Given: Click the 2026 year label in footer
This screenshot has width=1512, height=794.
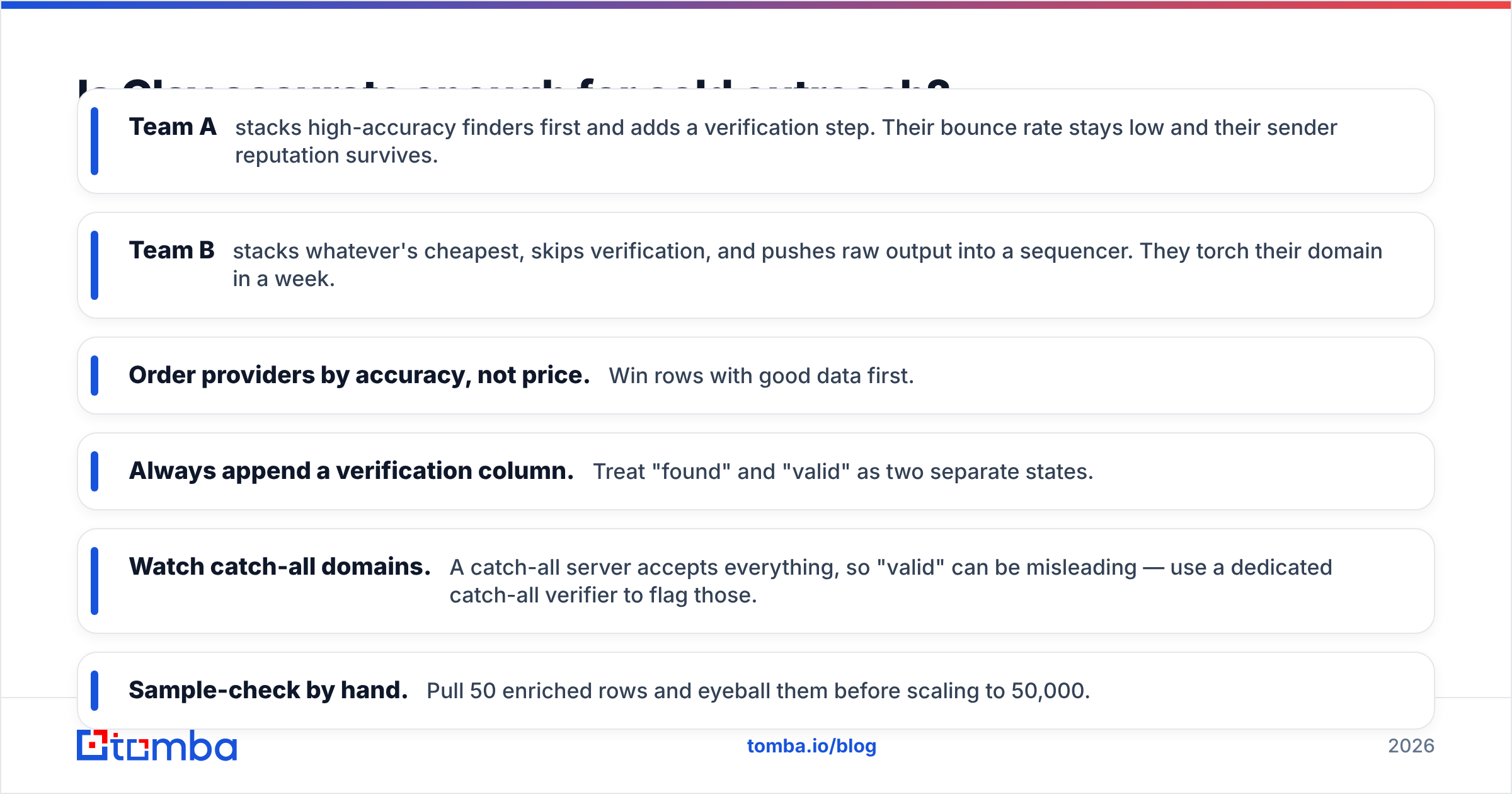Looking at the screenshot, I should (x=1411, y=746).
